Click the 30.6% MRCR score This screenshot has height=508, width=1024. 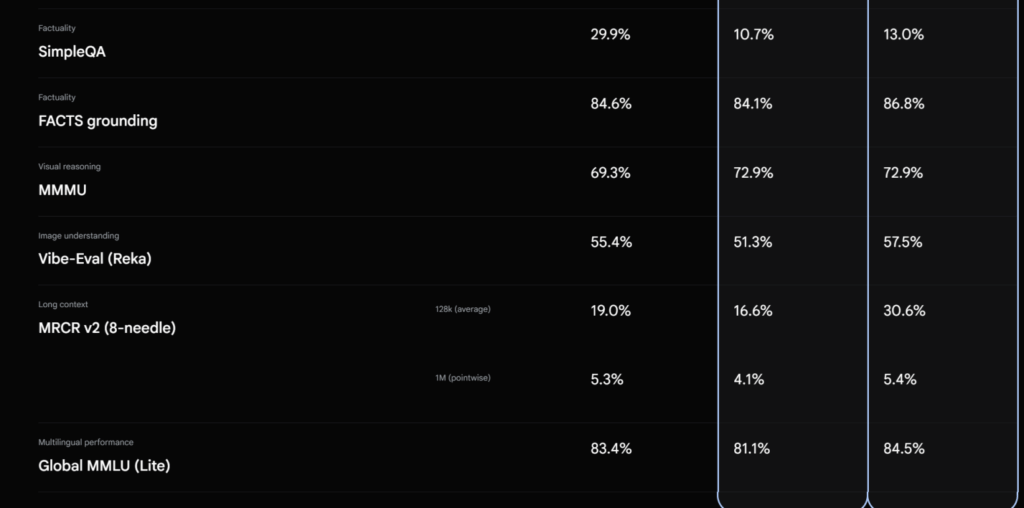coord(904,311)
